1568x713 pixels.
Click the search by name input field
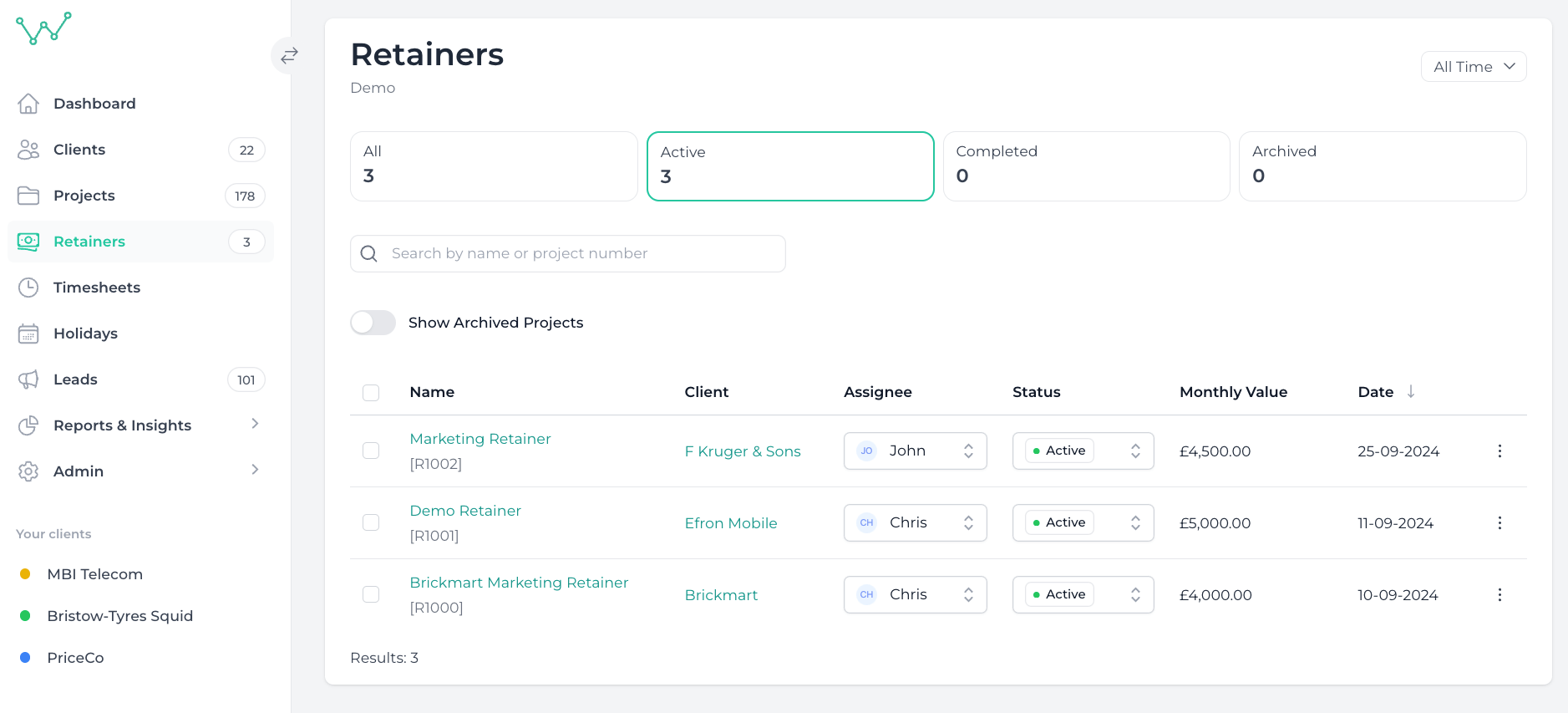pos(576,253)
